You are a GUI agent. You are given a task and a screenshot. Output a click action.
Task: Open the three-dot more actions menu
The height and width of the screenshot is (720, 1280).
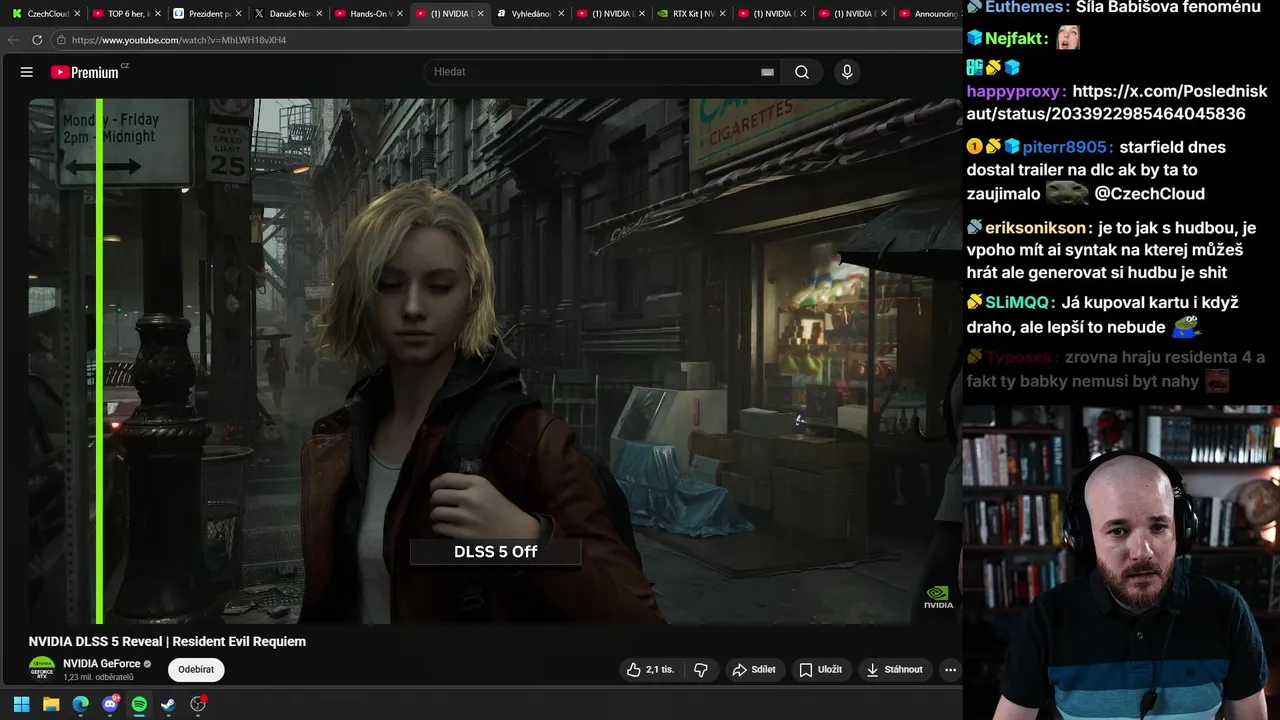(x=950, y=670)
